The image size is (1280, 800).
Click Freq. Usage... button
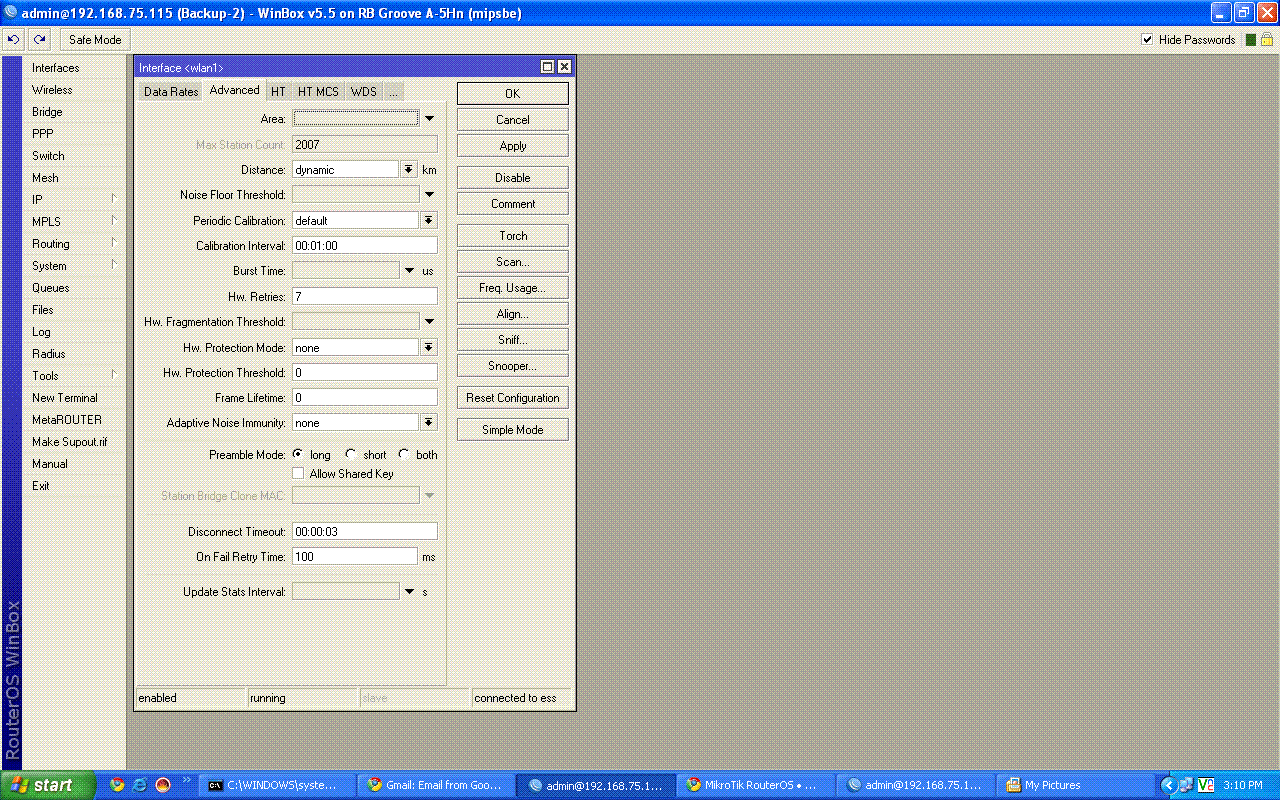[x=513, y=287]
